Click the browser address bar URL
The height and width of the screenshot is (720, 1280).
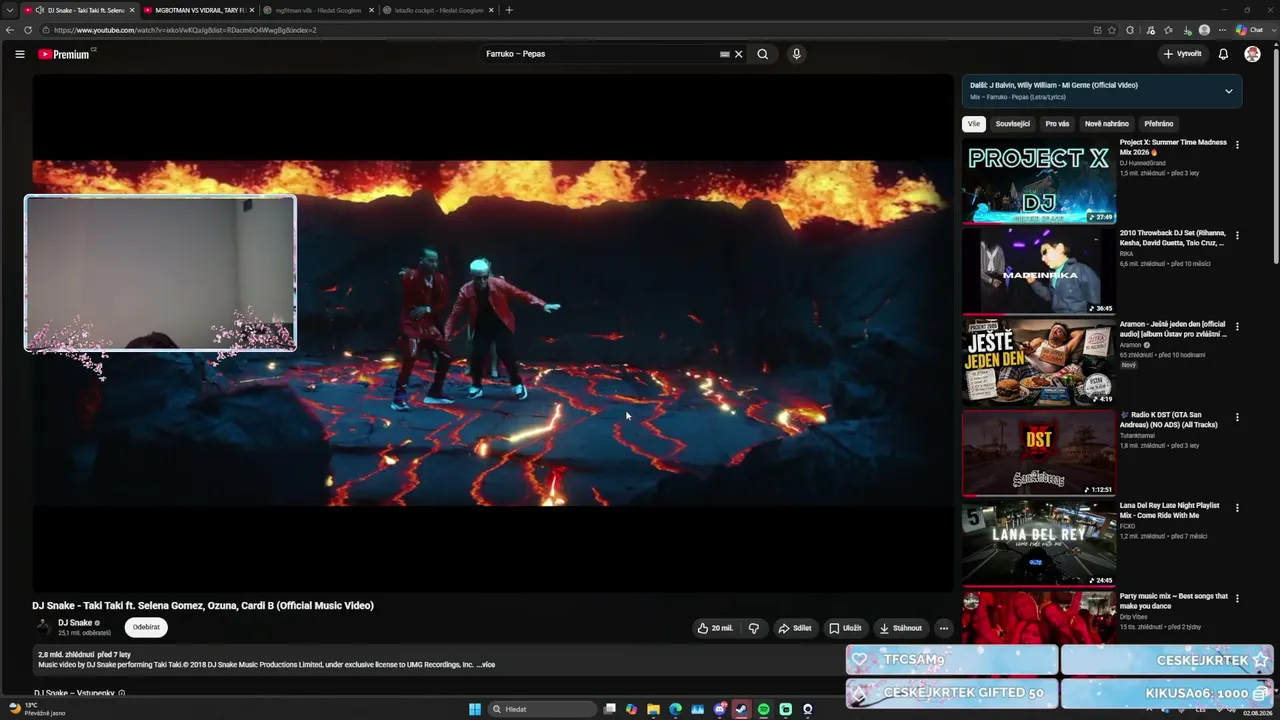point(185,30)
